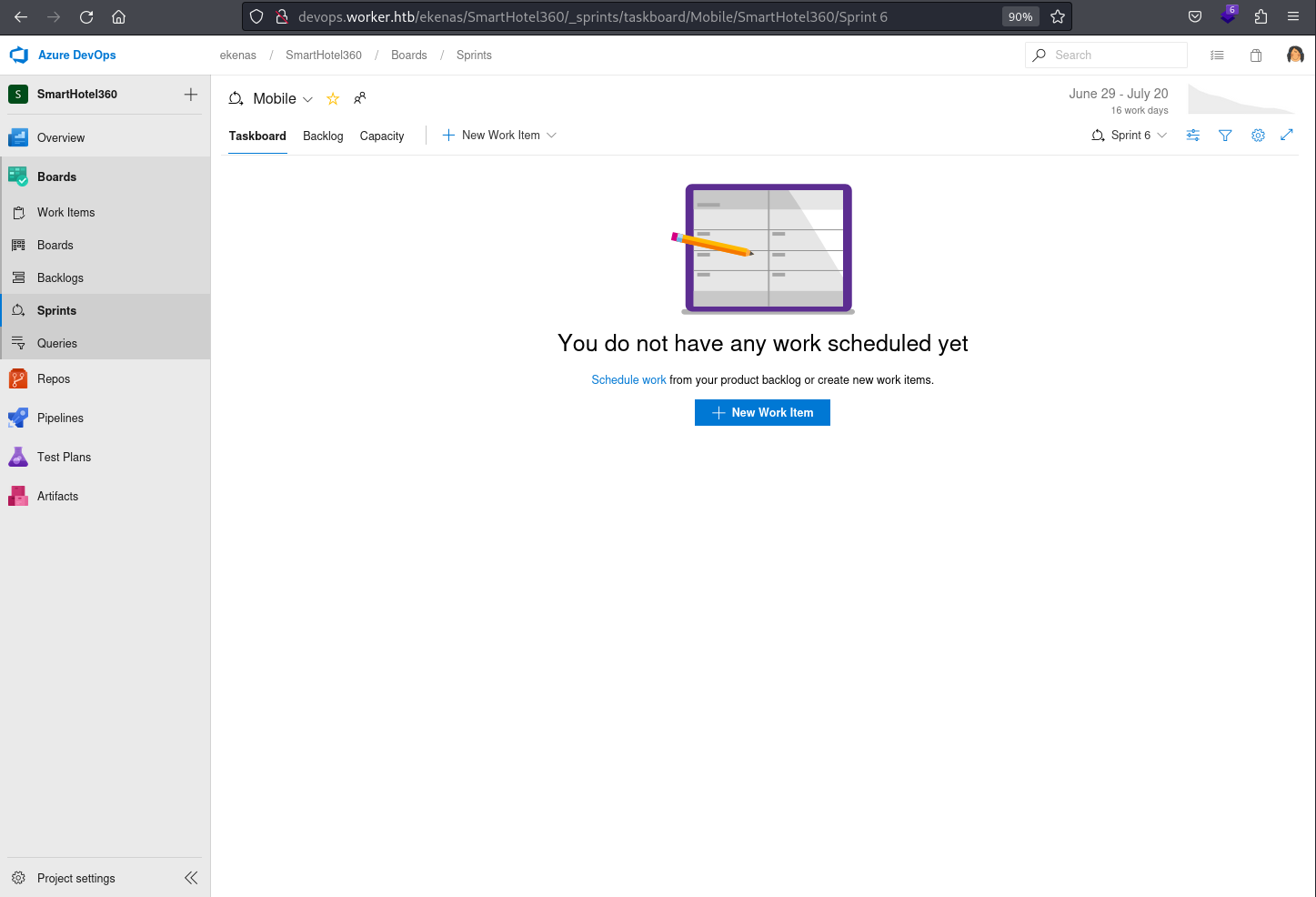Switch to Capacity tab
The height and width of the screenshot is (897, 1316).
click(382, 136)
